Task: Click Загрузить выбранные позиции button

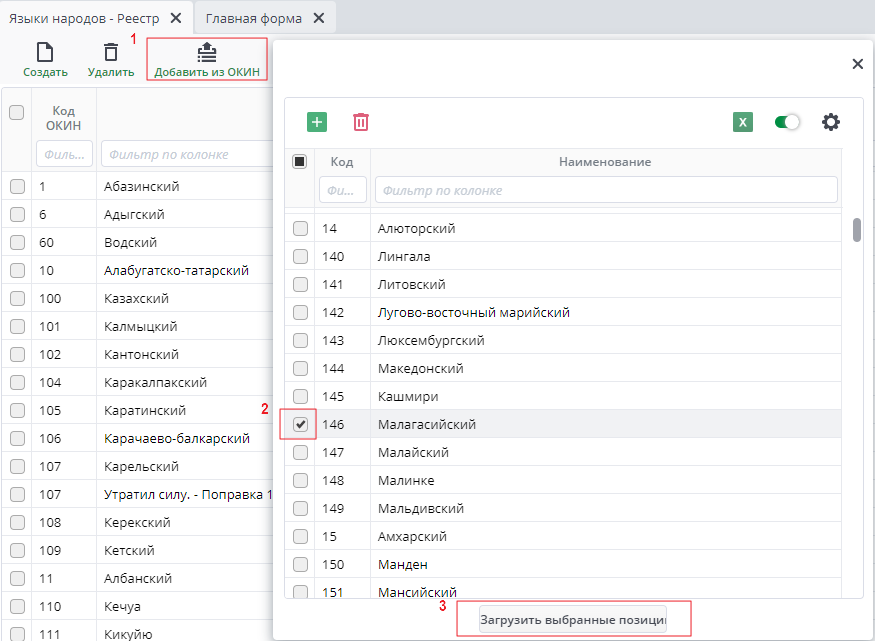Action: click(573, 620)
